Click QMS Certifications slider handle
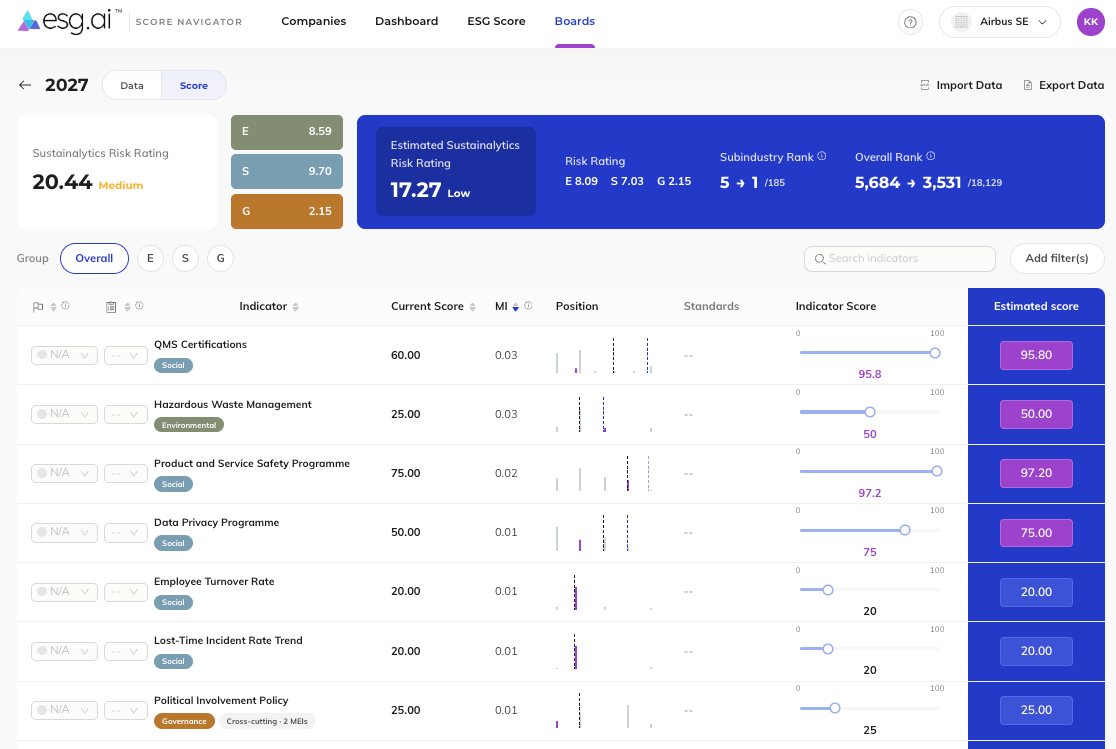The width and height of the screenshot is (1116, 749). (x=935, y=353)
